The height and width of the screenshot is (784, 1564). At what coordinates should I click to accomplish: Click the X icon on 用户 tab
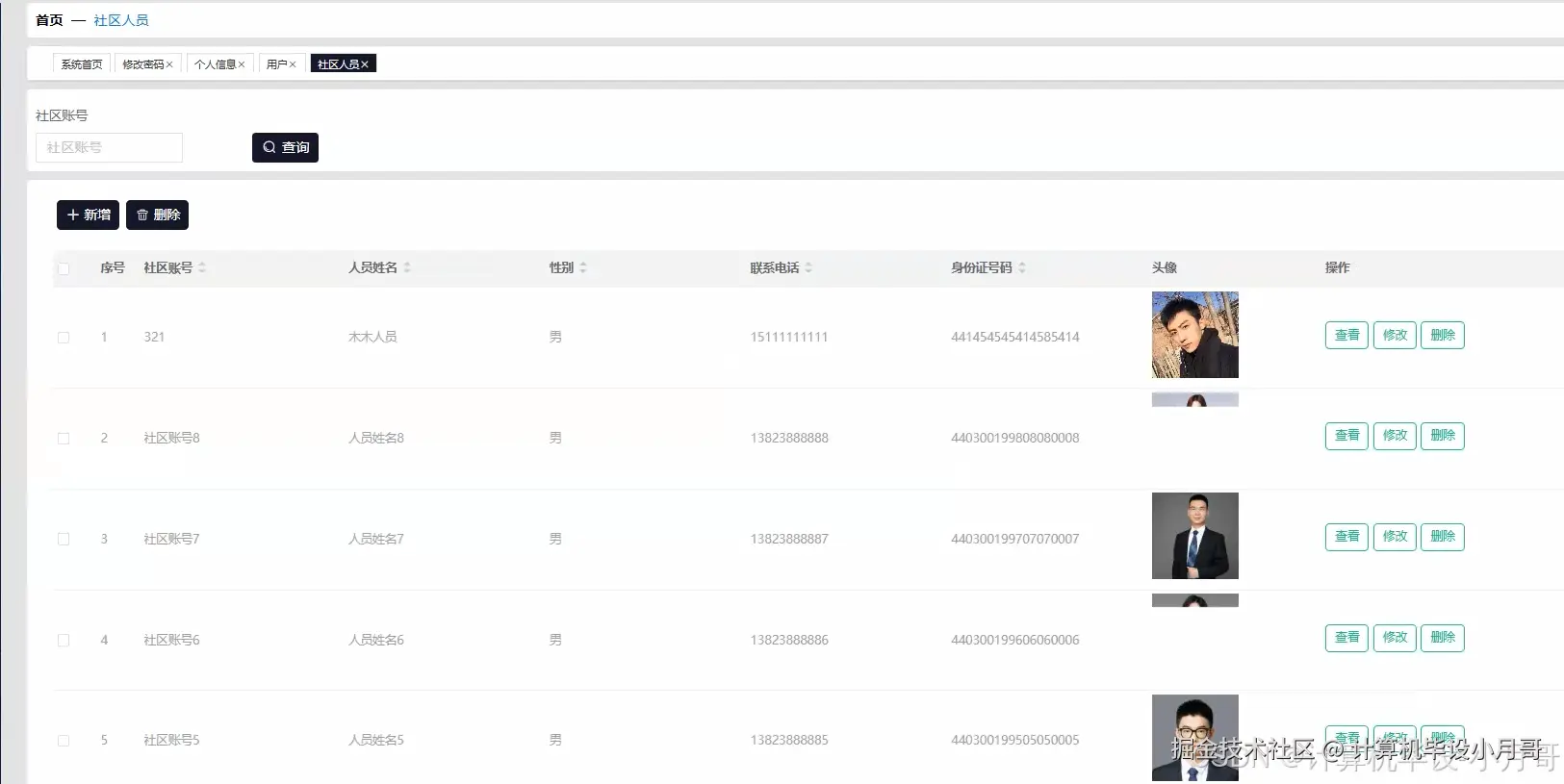coord(293,64)
